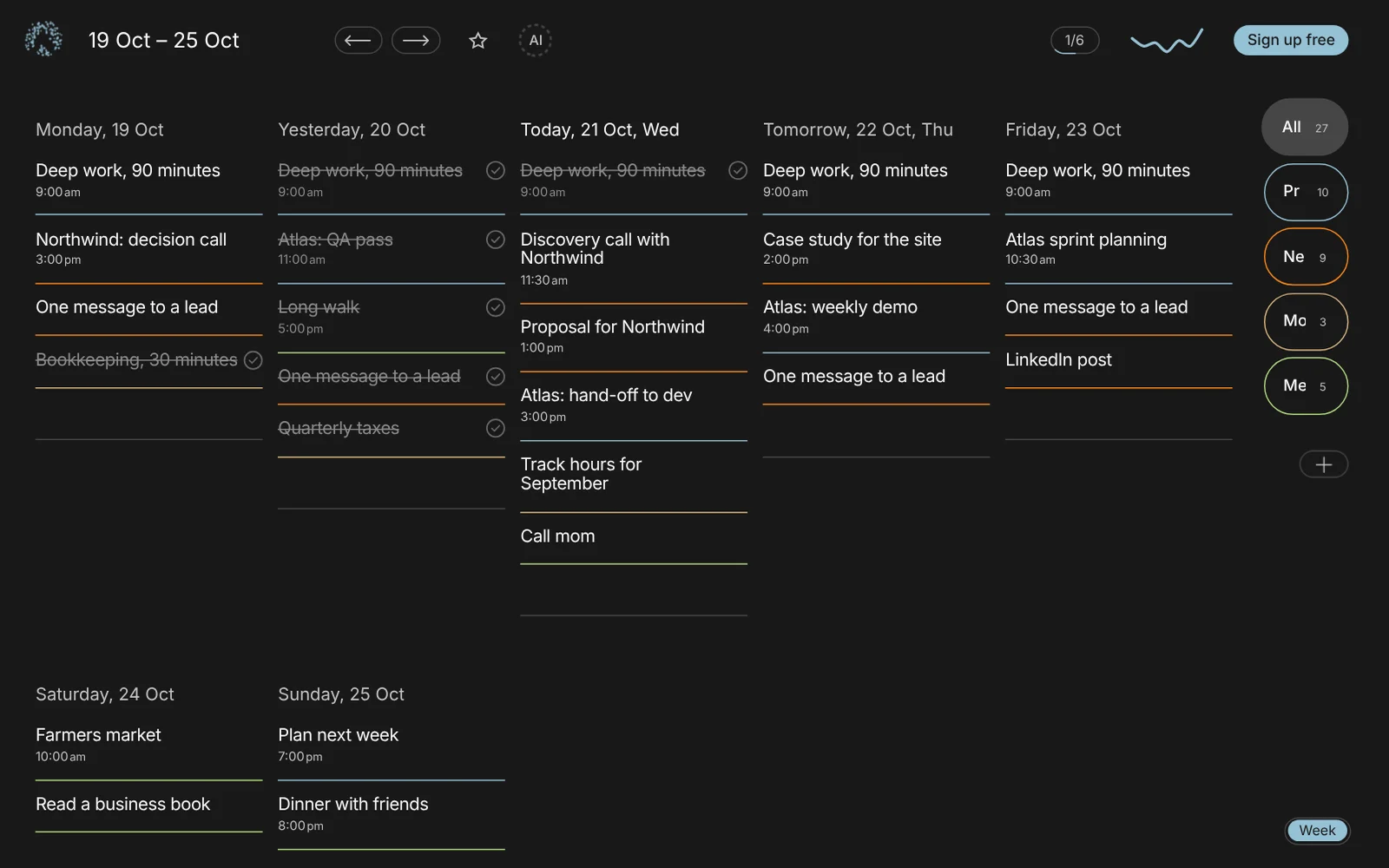Select the Ne 9 list filter

click(x=1306, y=257)
